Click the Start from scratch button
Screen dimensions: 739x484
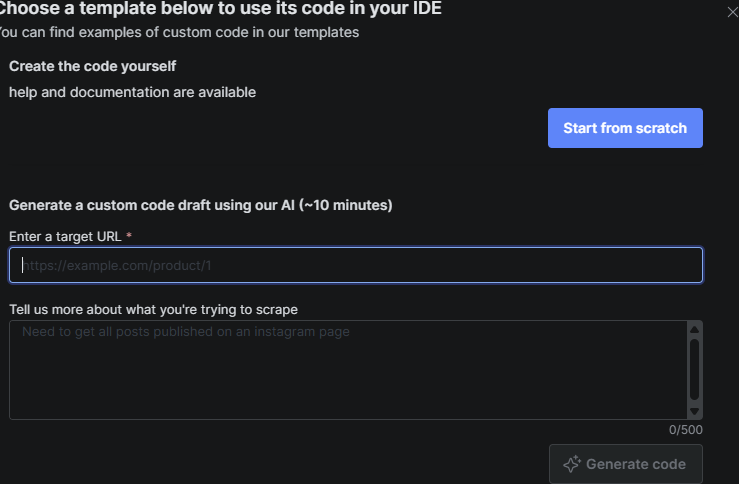click(x=625, y=128)
